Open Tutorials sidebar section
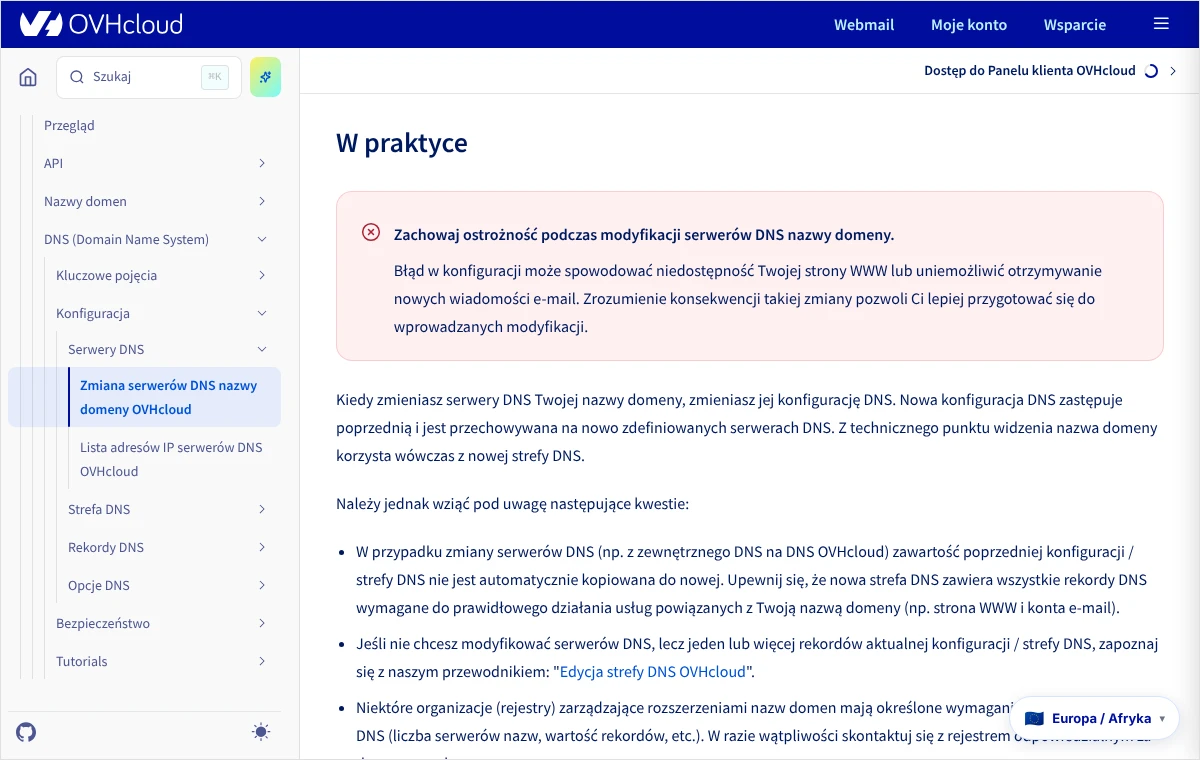Screen dimensions: 1200x760 pos(82,661)
